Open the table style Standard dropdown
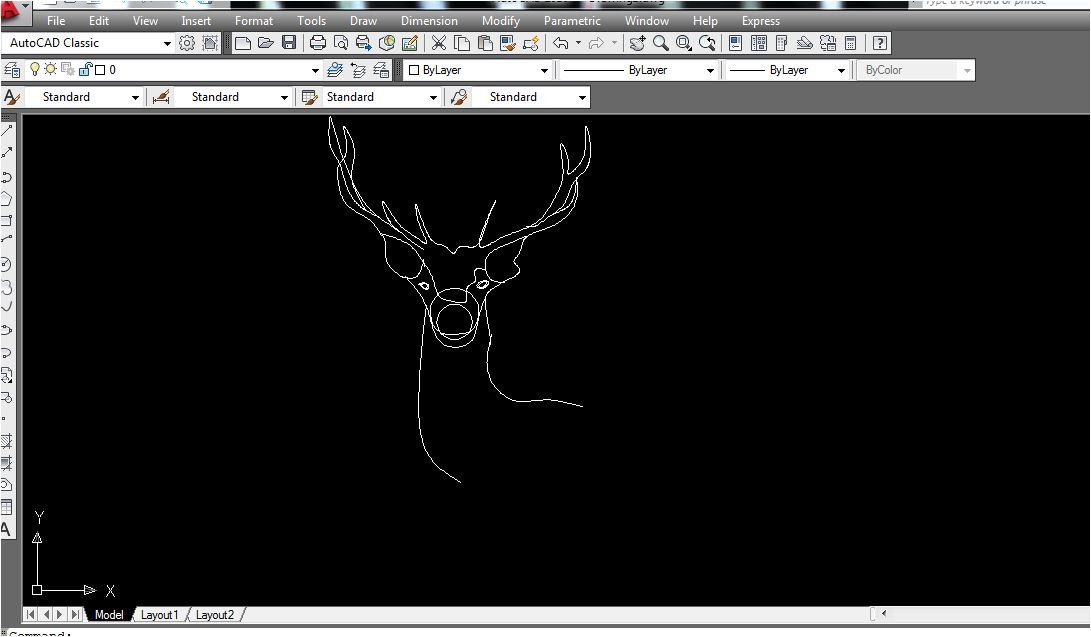Screen dimensions: 1091x637 coord(433,97)
